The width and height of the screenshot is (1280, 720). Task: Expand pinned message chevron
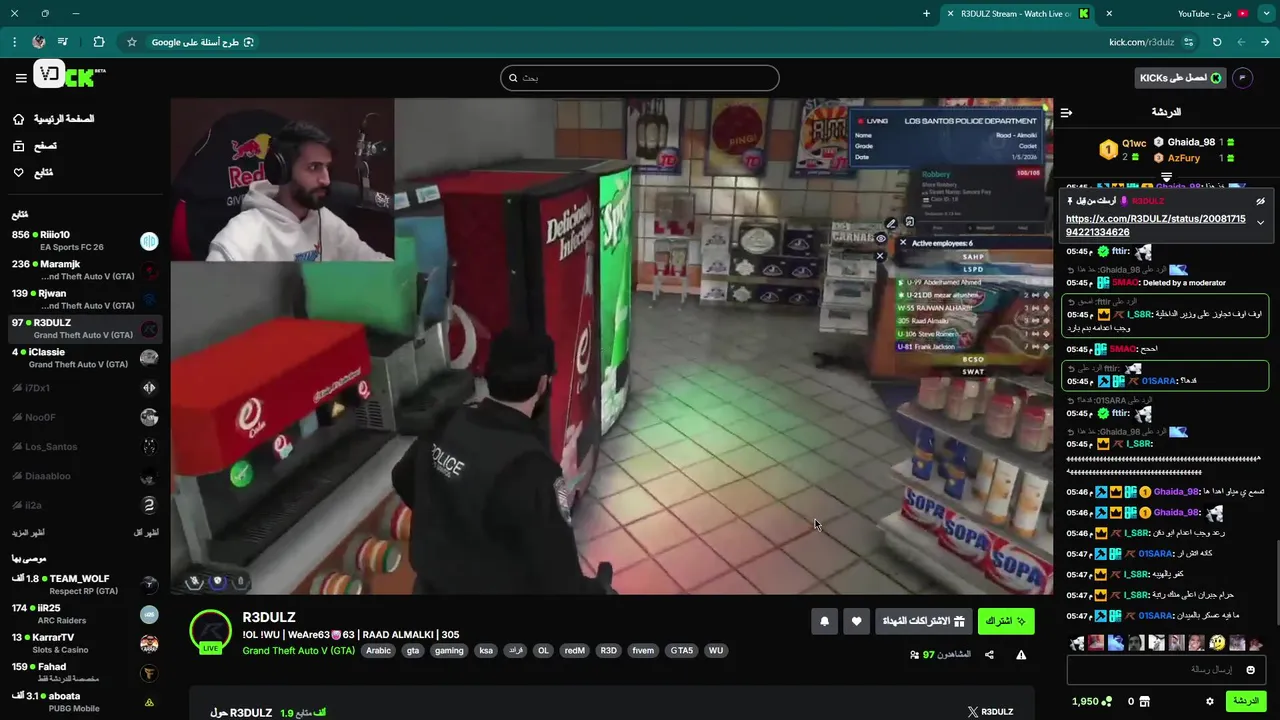[x=1260, y=222]
